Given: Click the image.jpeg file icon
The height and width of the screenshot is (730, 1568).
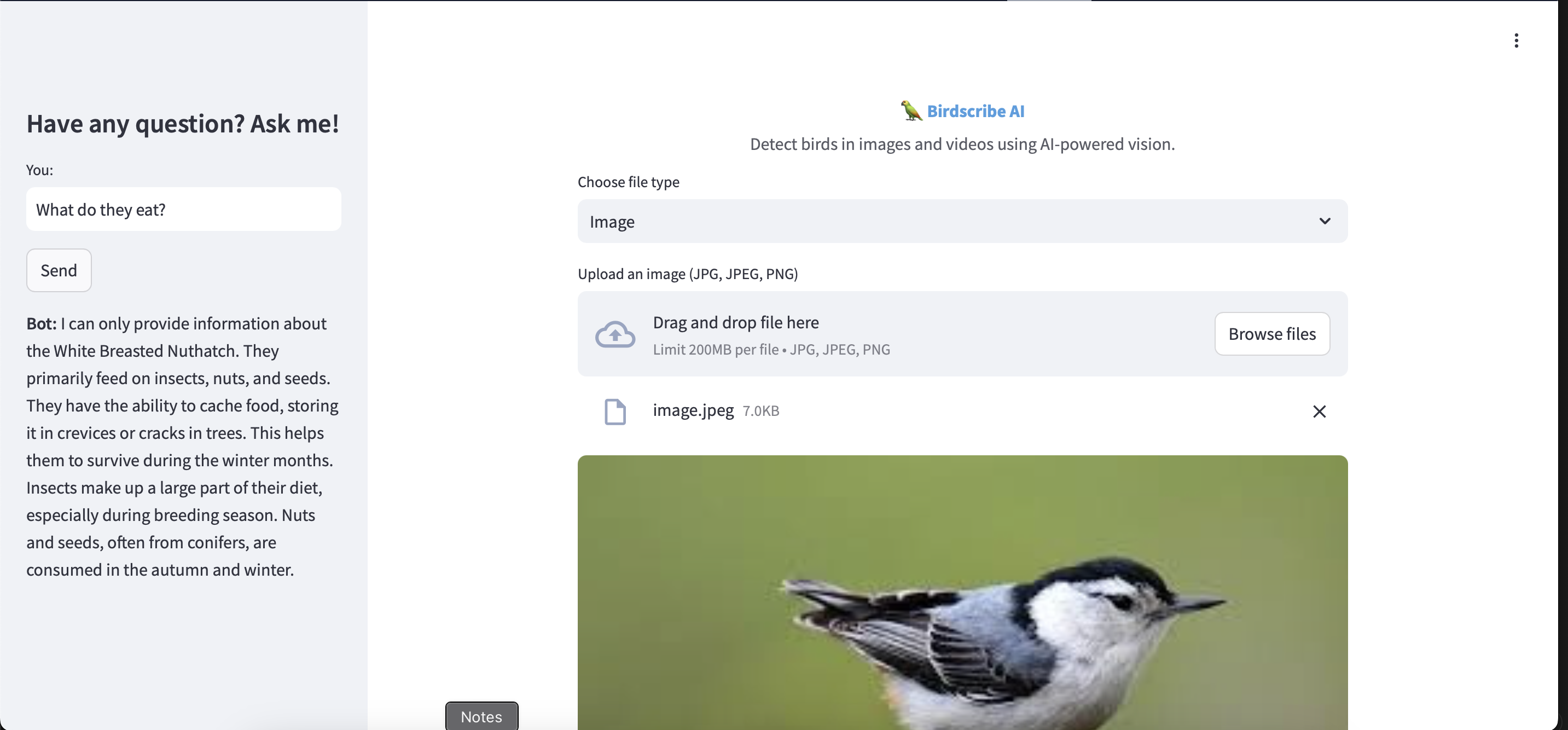Looking at the screenshot, I should tap(615, 412).
